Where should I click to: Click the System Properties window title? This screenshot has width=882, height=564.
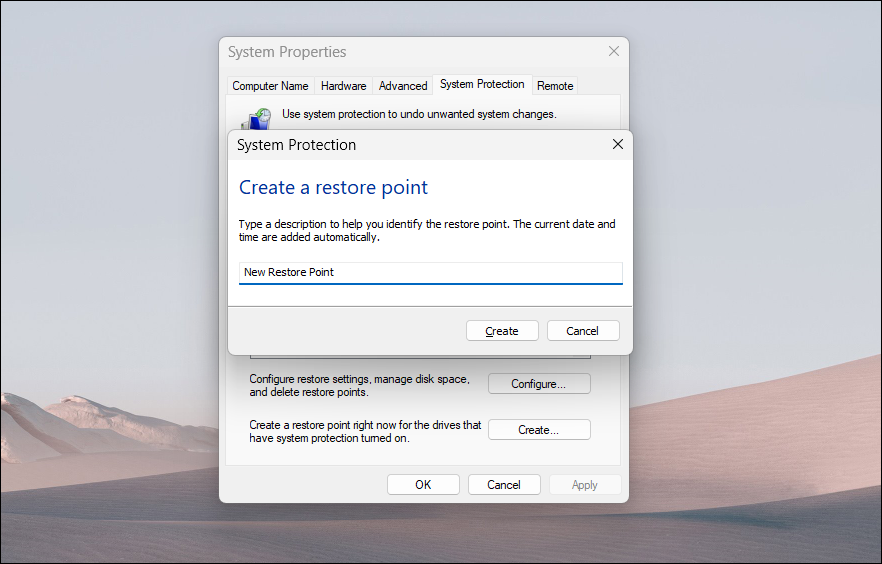click(287, 52)
